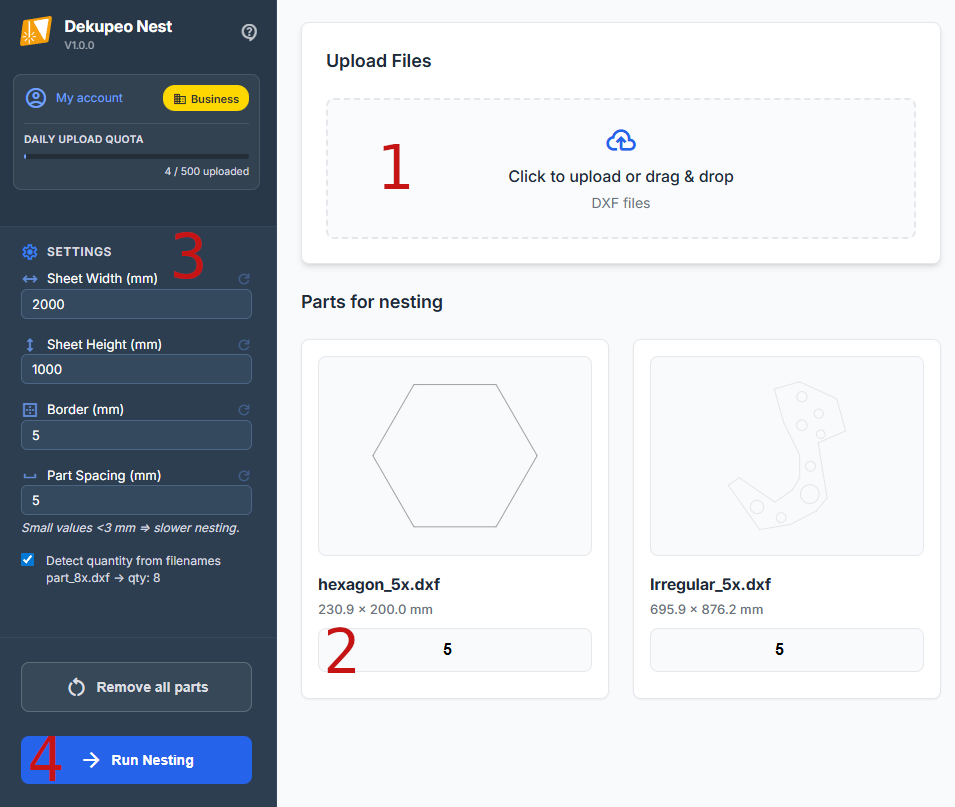Click Remove all parts button
This screenshot has height=807, width=955.
[136, 687]
